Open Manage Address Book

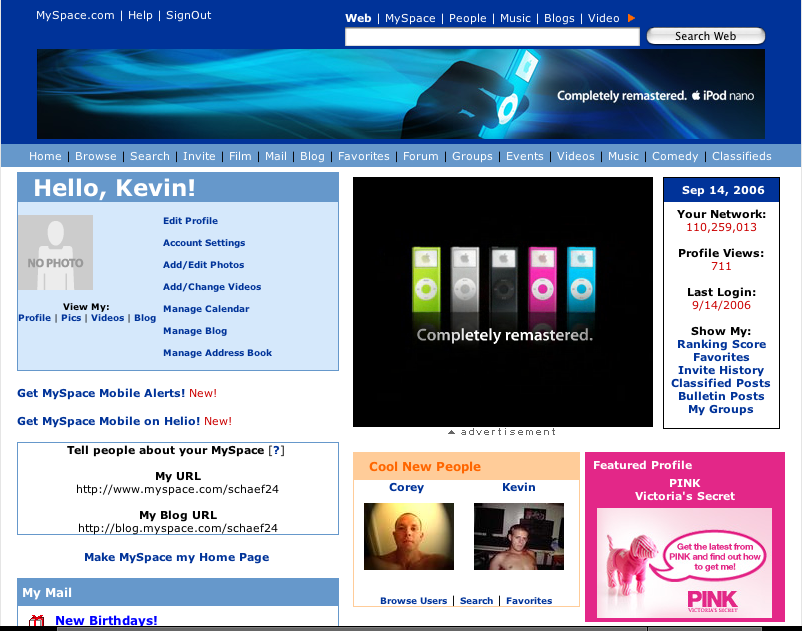[x=217, y=353]
